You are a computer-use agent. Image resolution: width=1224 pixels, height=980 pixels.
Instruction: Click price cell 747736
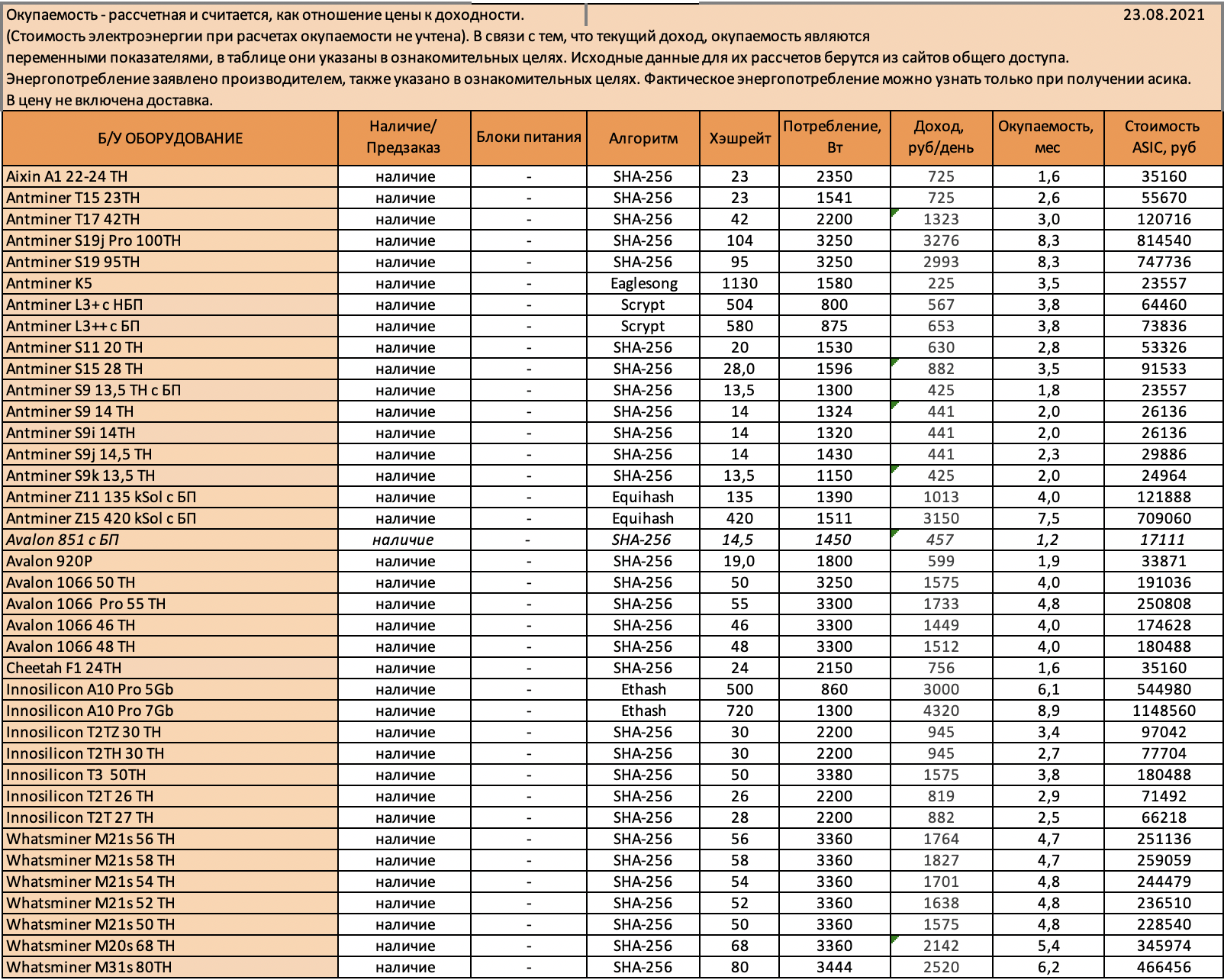[1163, 262]
